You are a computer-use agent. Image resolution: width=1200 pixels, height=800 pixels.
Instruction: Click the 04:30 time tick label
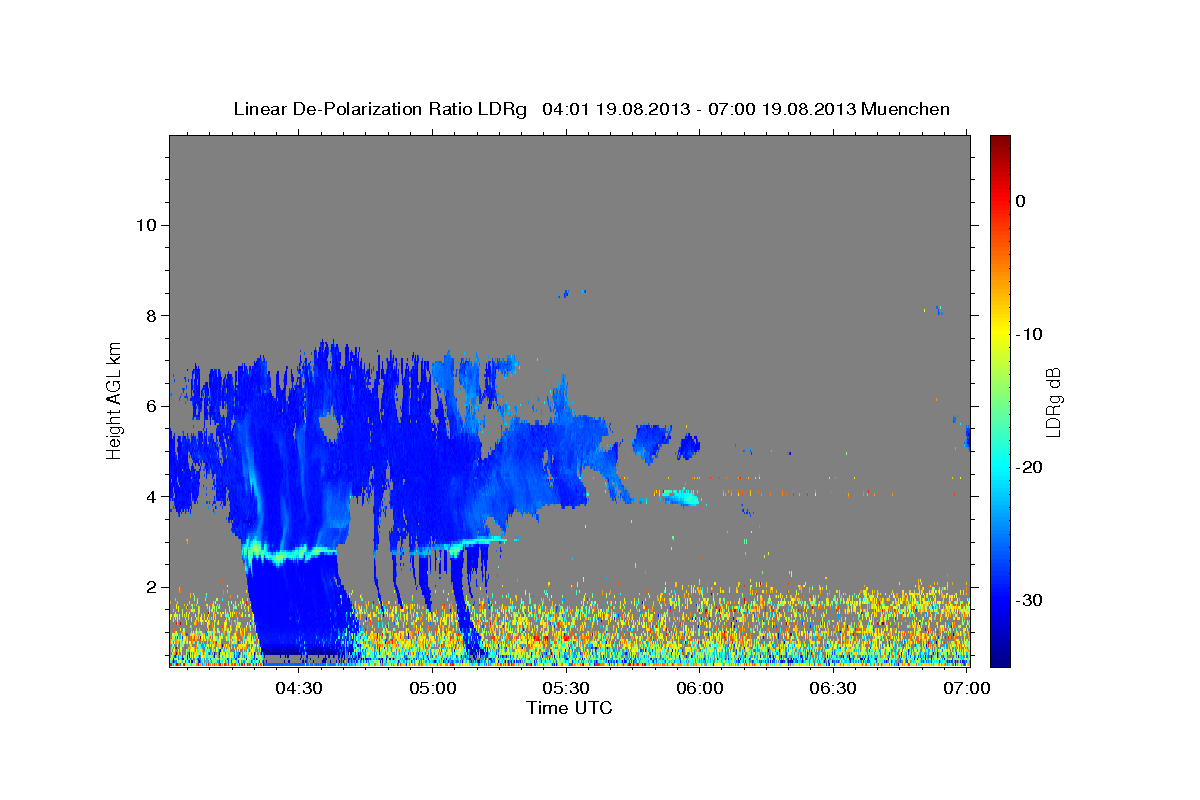click(298, 688)
